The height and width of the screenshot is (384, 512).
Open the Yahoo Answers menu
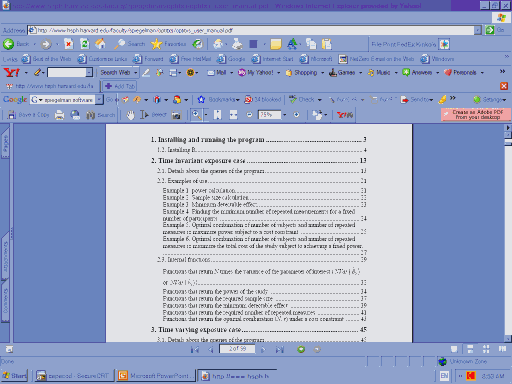pyautogui.click(x=417, y=72)
